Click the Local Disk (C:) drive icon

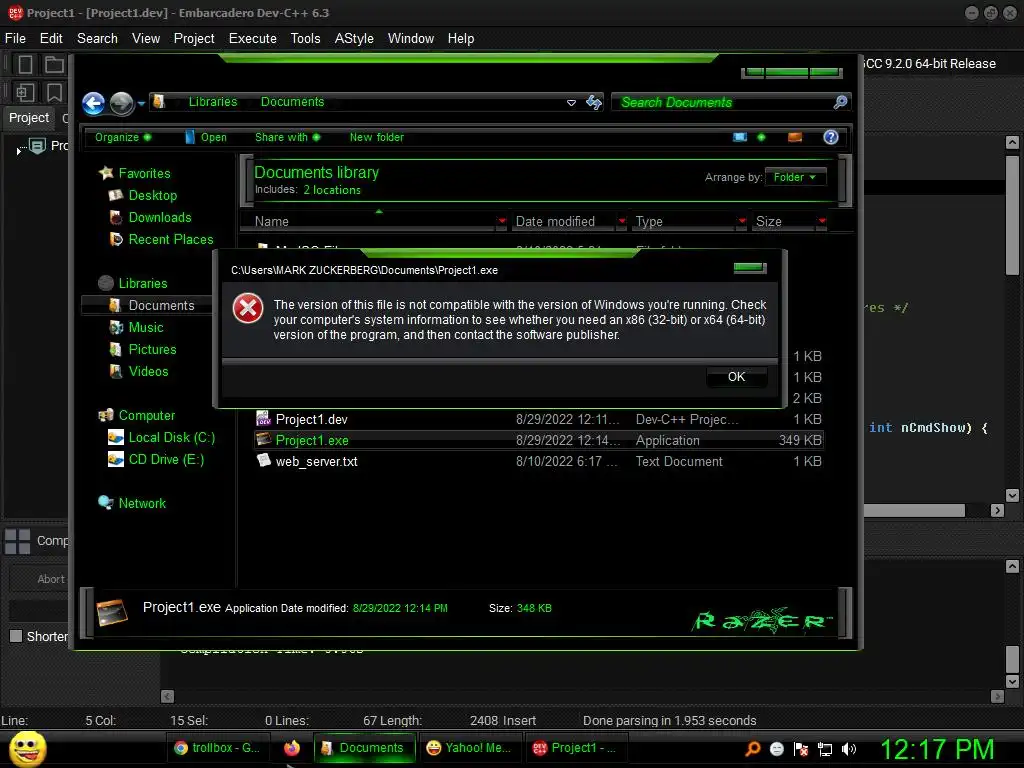coord(116,438)
